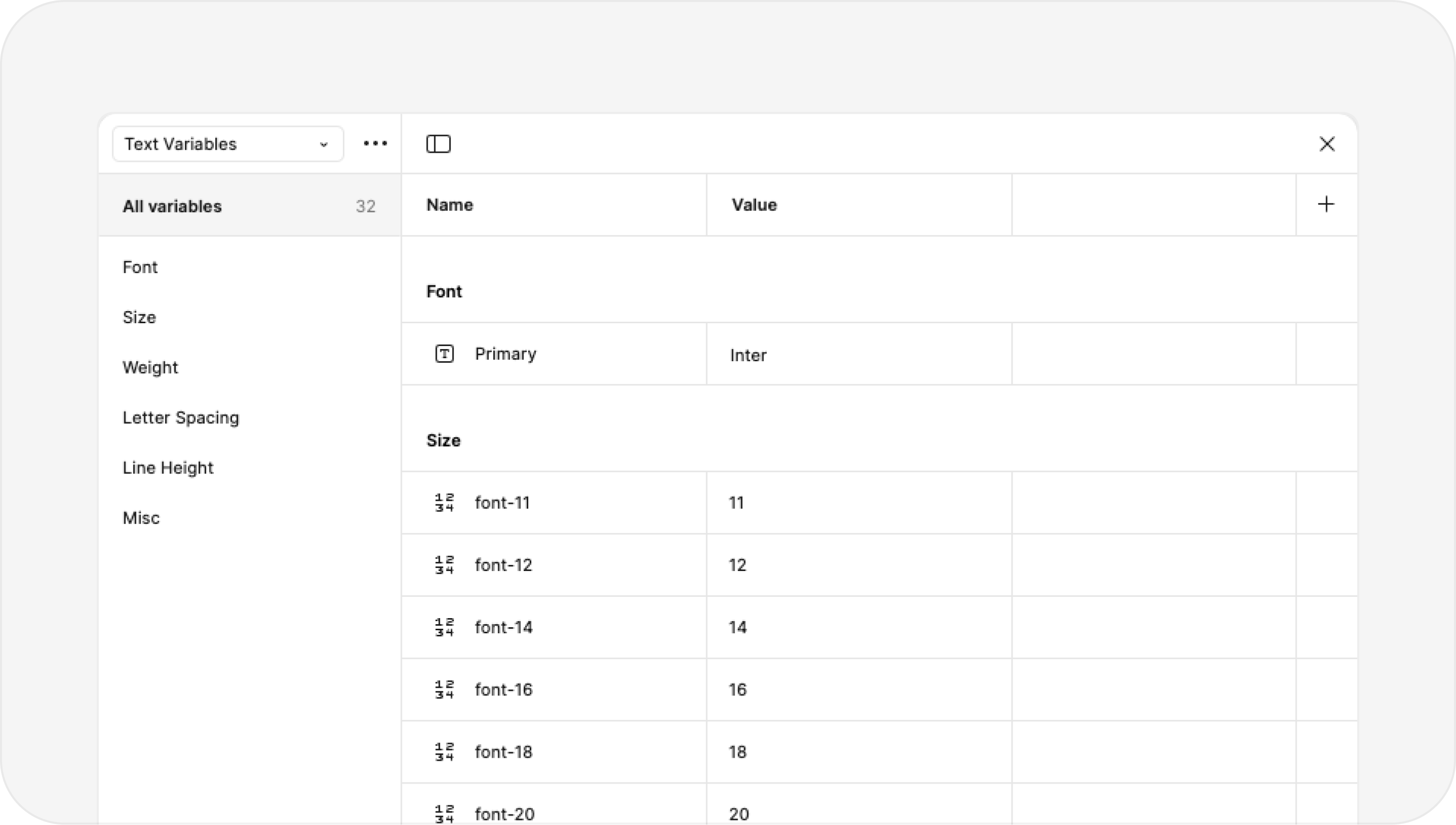
Task: Go to Letter Spacing group
Action: coord(180,418)
